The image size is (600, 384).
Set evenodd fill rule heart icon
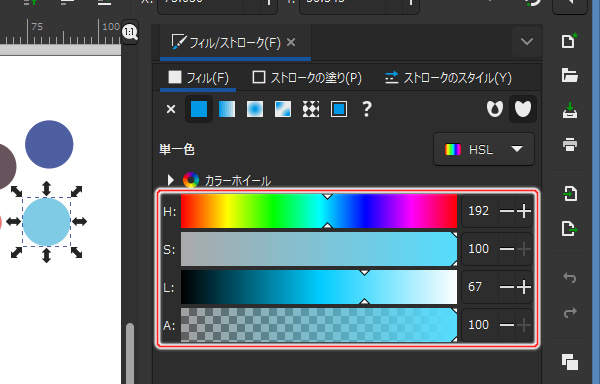[495, 109]
